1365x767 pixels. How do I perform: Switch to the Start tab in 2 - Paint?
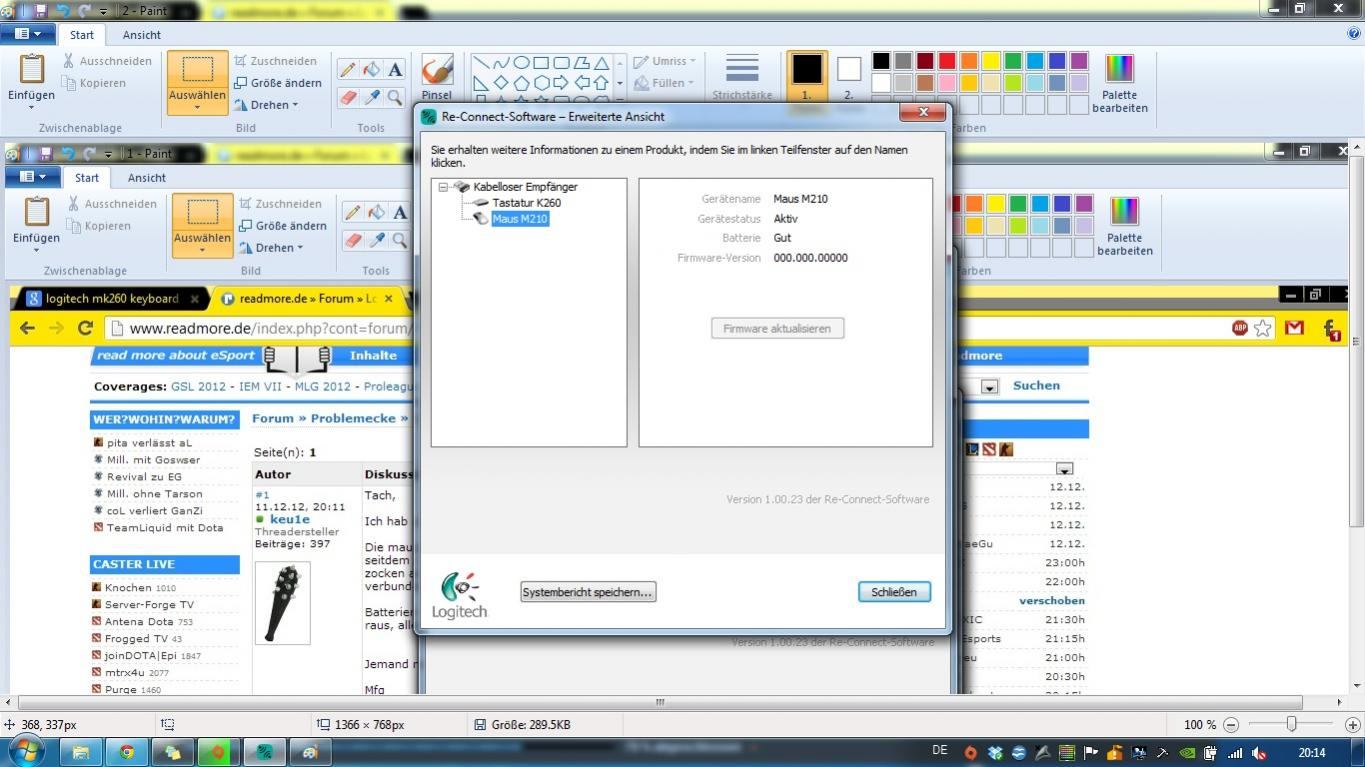(x=82, y=34)
